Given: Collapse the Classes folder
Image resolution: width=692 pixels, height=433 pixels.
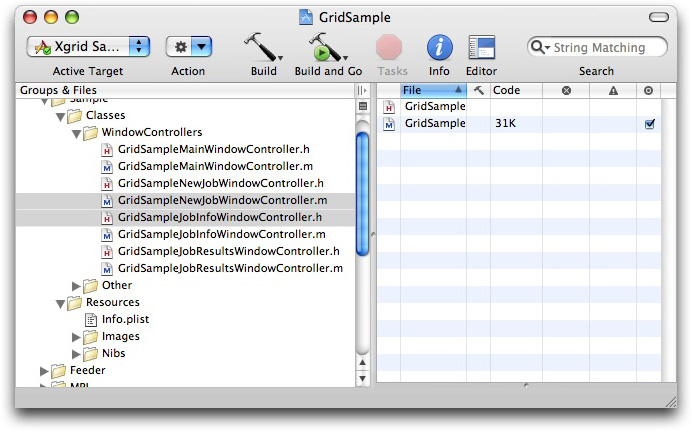Looking at the screenshot, I should coord(60,117).
